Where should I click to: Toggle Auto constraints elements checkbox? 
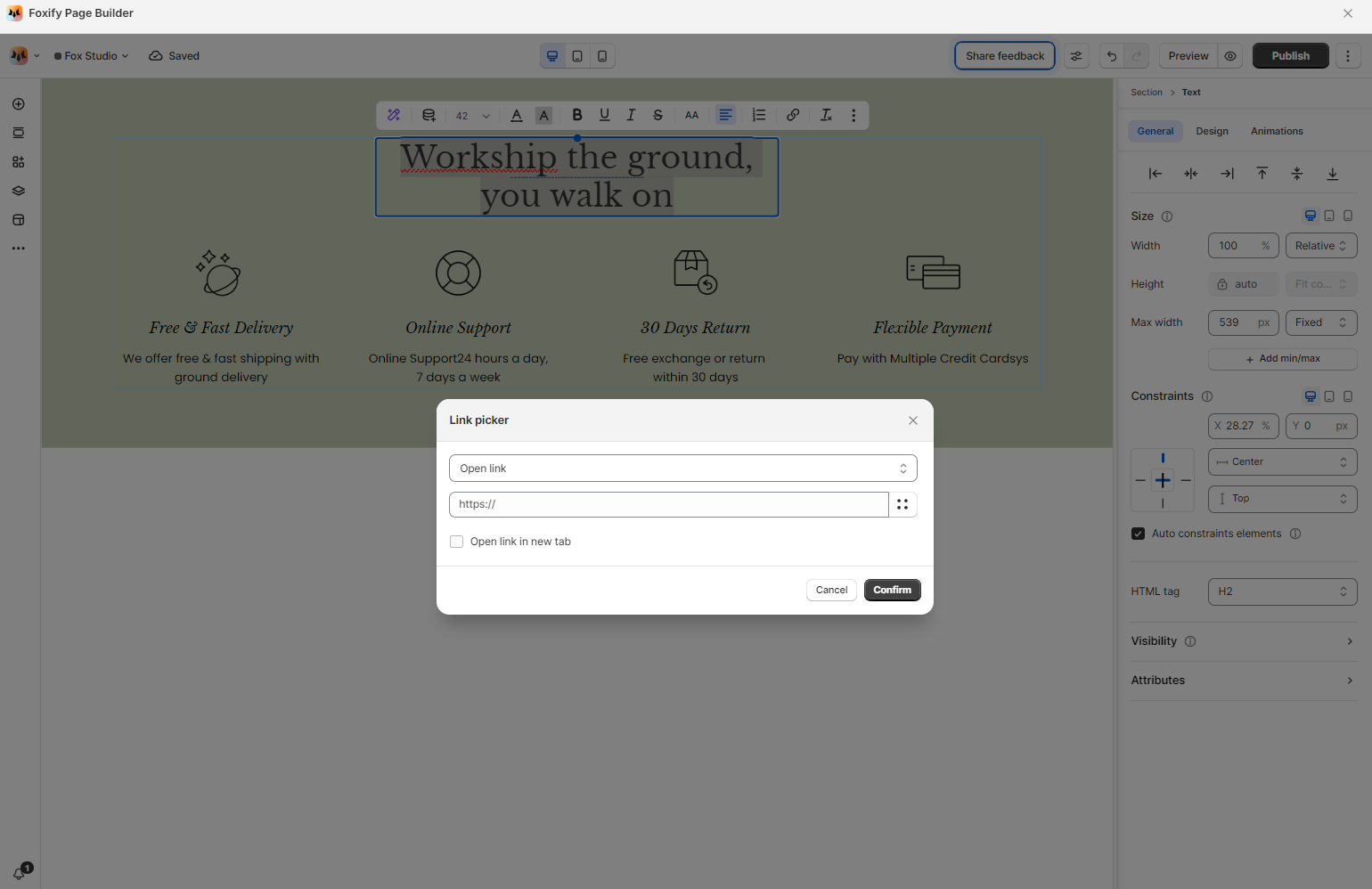point(1138,534)
